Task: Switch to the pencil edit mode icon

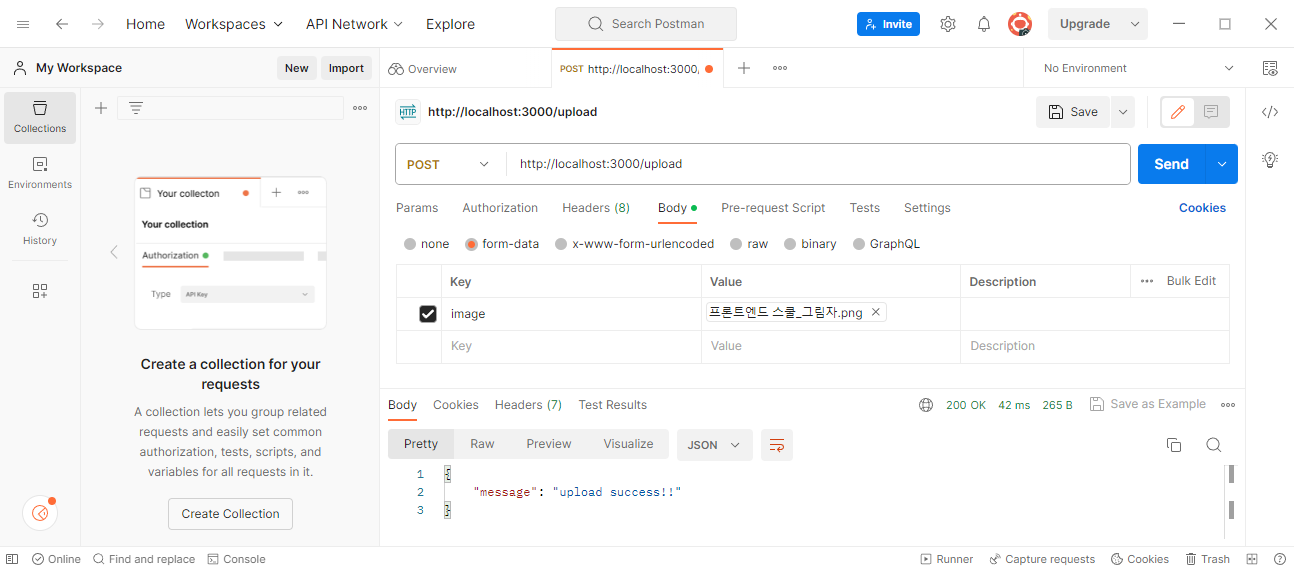Action: pyautogui.click(x=1178, y=112)
